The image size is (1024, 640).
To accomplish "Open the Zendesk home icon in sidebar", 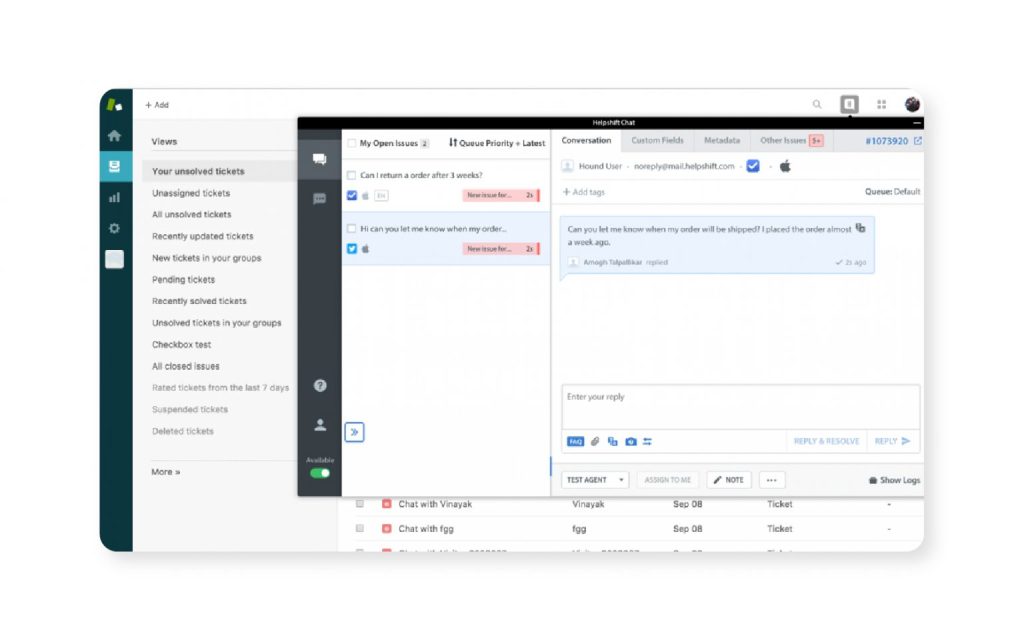I will [114, 136].
